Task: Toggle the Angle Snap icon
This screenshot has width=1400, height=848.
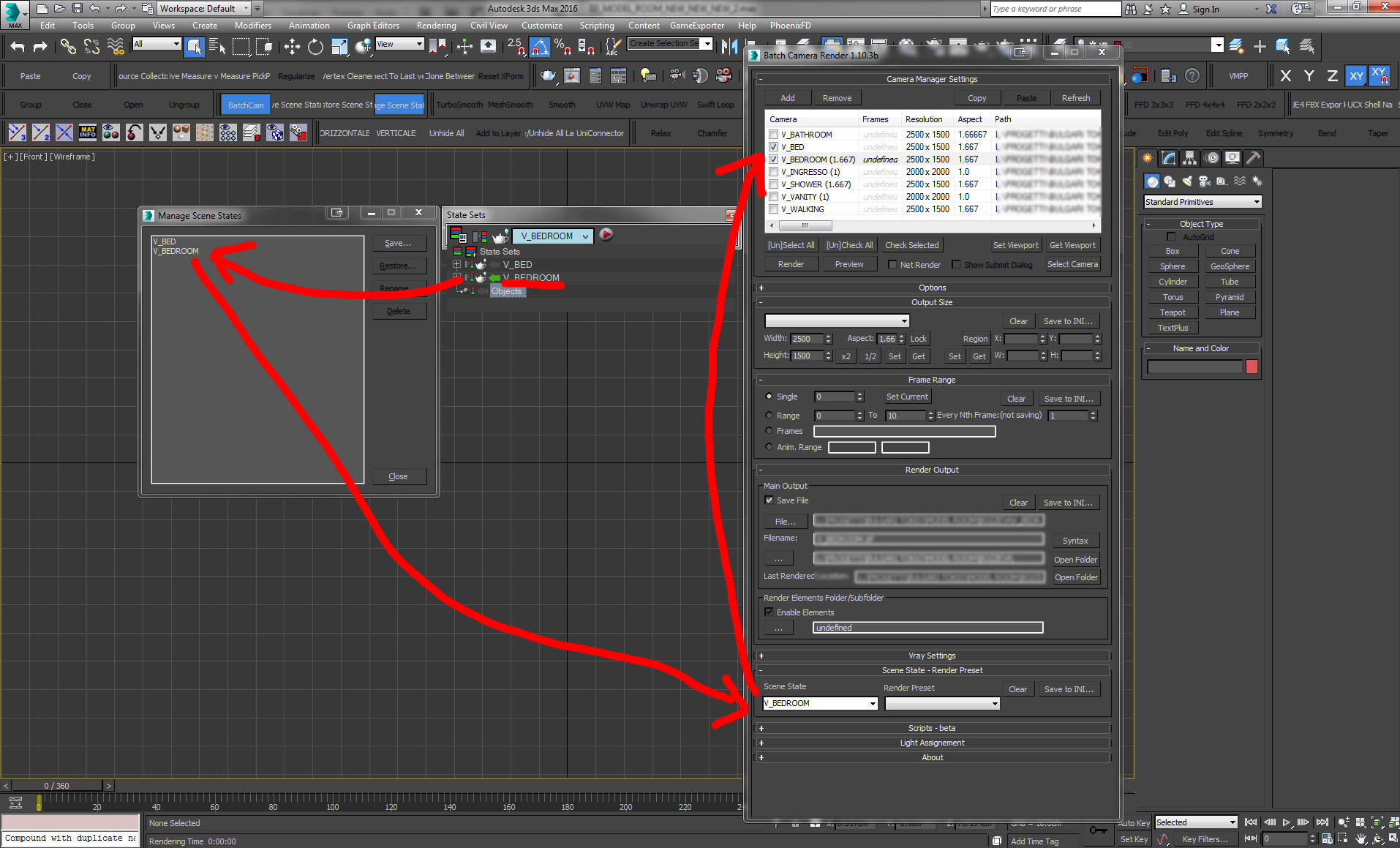Action: 540,47
